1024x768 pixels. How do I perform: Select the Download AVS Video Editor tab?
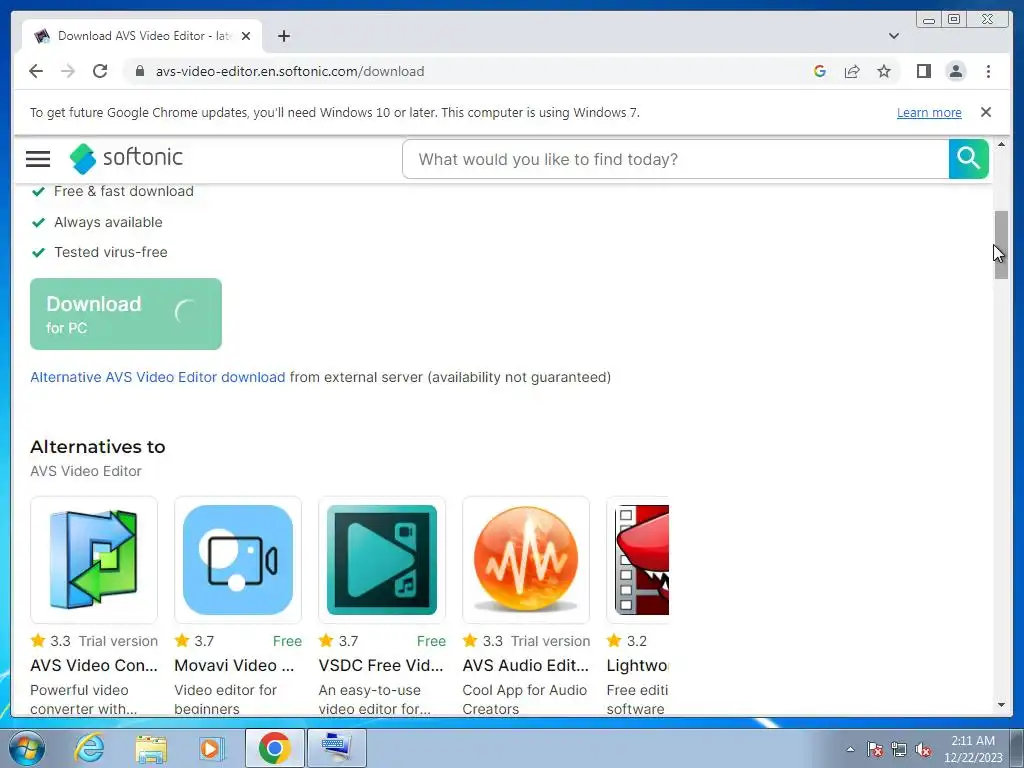pyautogui.click(x=141, y=36)
